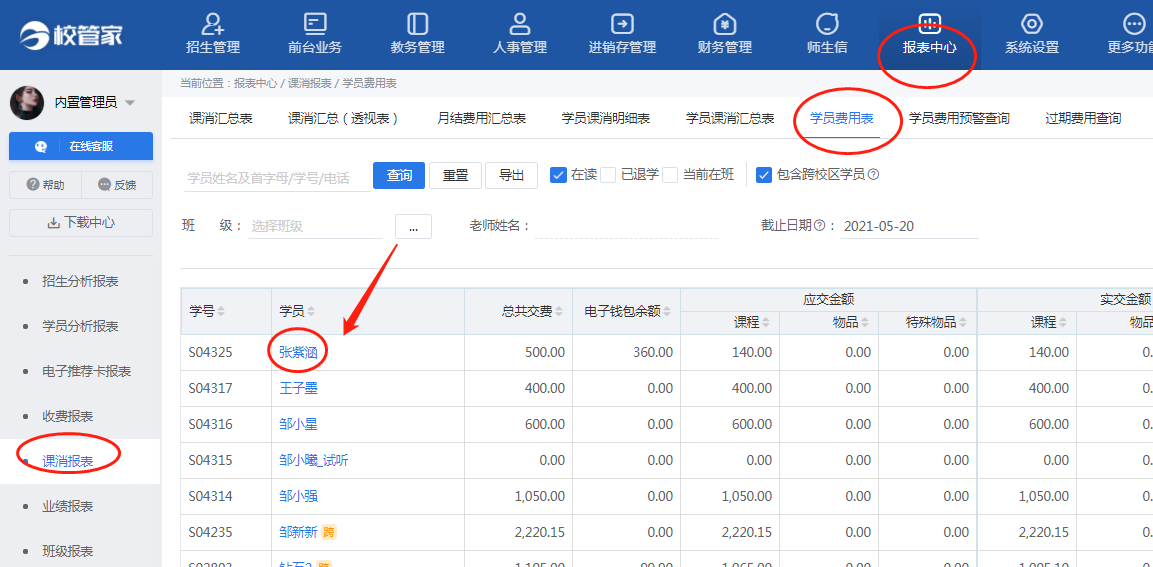Focus the student name search field
The height and width of the screenshot is (567, 1153).
tap(276, 177)
